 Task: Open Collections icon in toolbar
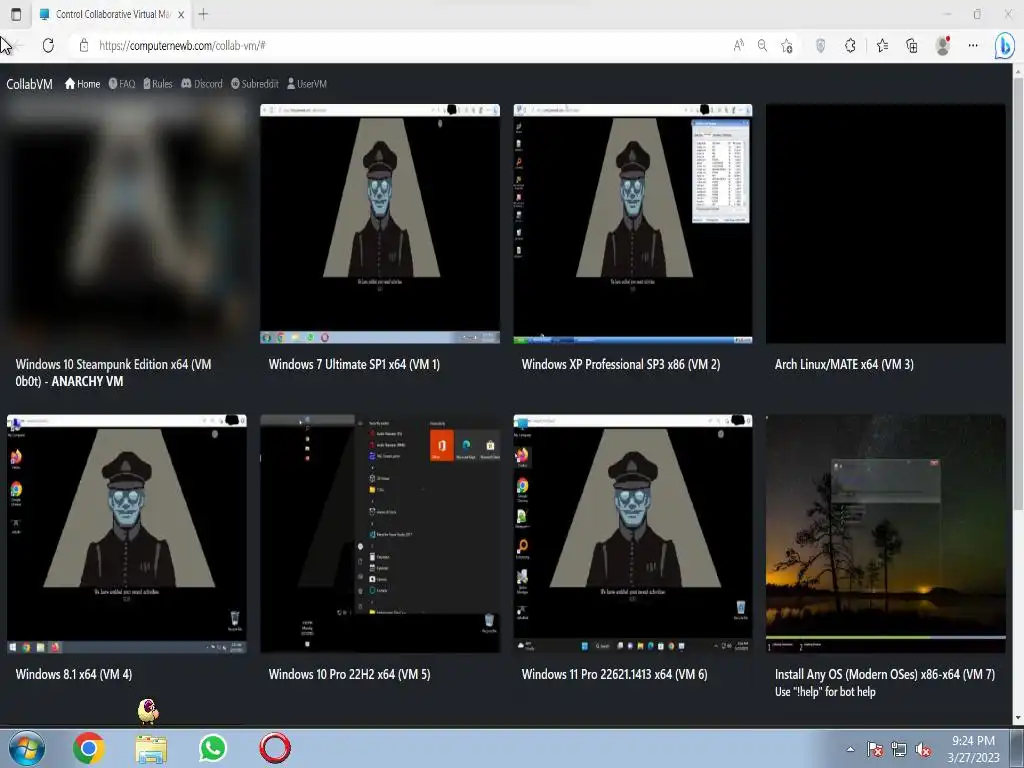pos(912,45)
